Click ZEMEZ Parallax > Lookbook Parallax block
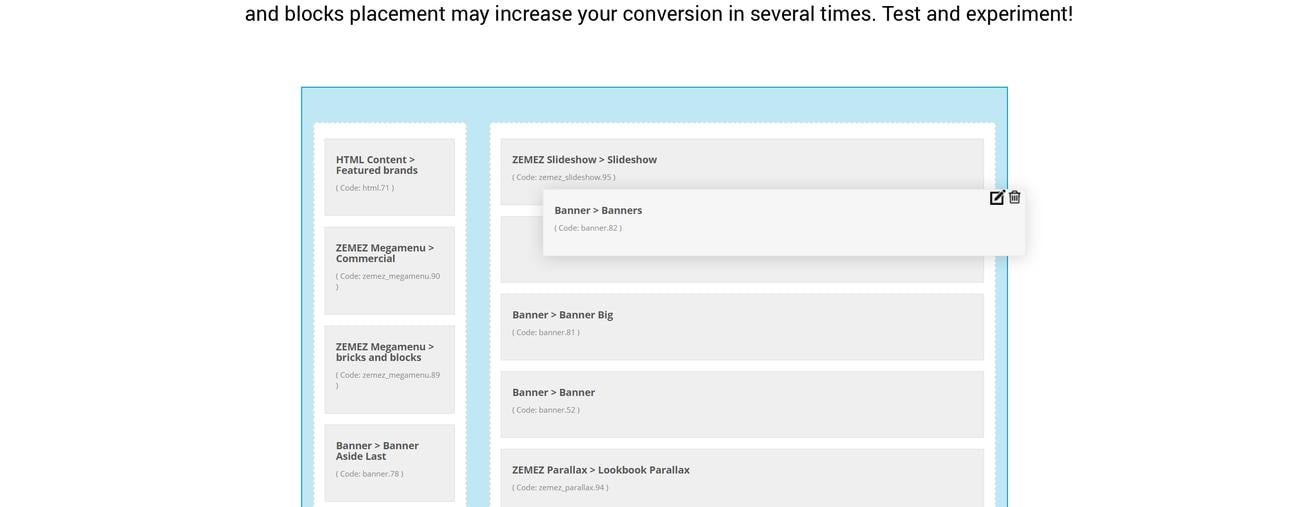 pyautogui.click(x=742, y=478)
